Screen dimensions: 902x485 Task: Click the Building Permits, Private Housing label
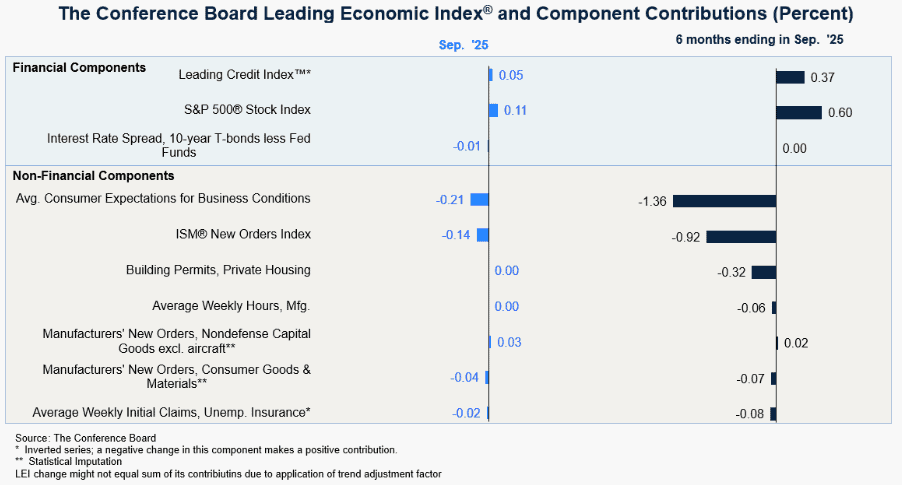(x=218, y=270)
